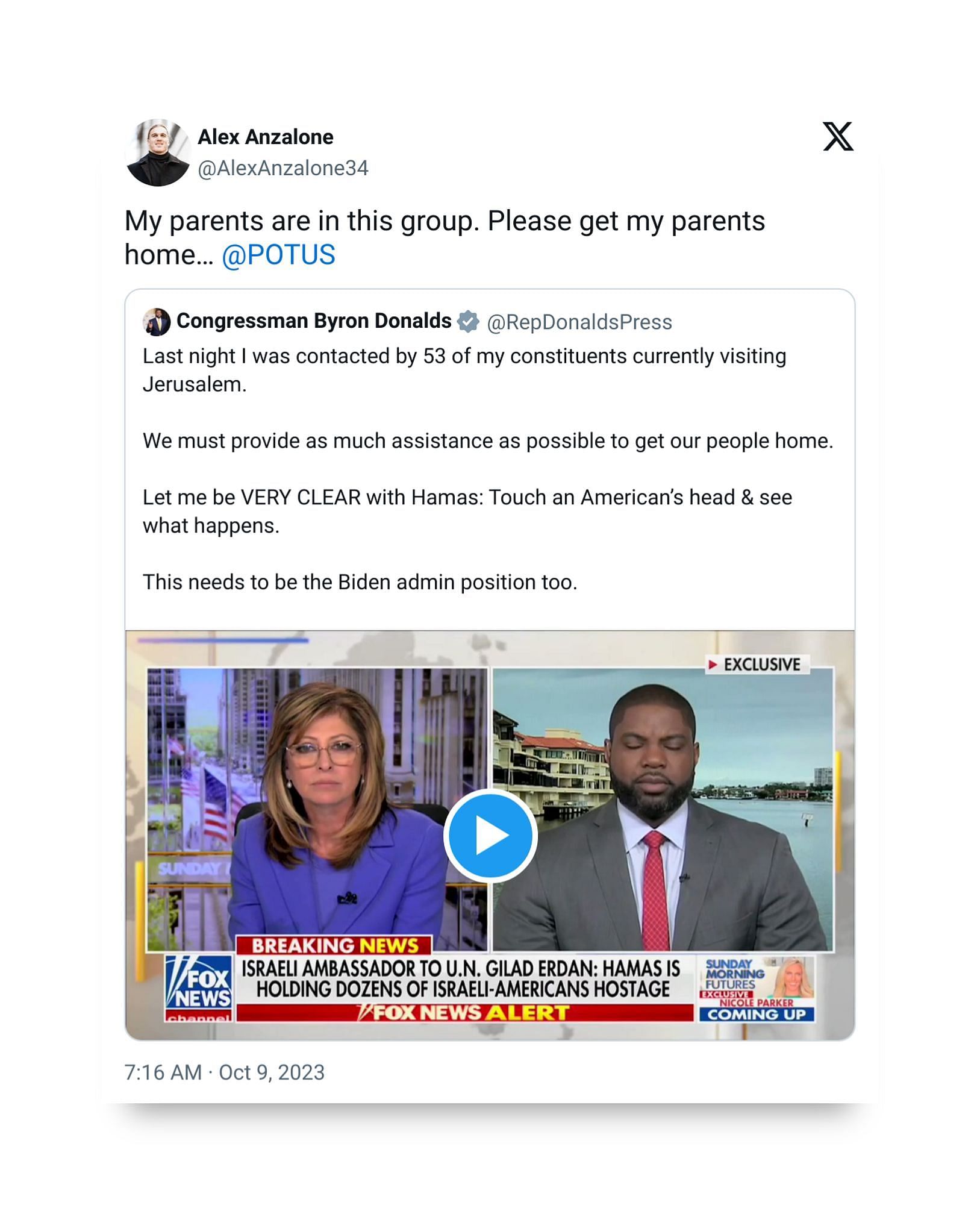Open the @POTUS mention link
The height and width of the screenshot is (1205, 980).
(x=278, y=255)
